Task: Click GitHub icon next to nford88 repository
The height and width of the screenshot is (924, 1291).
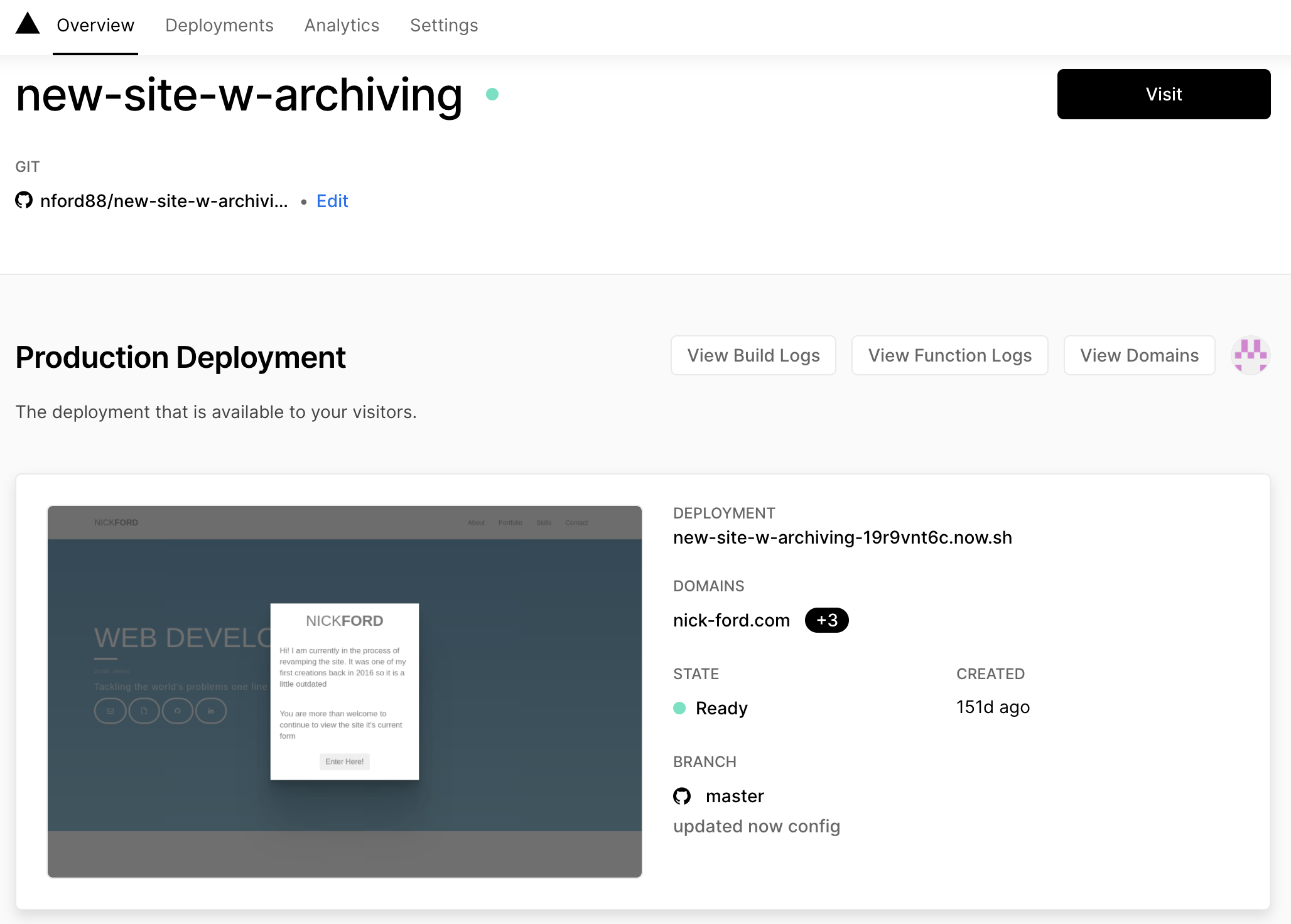Action: (24, 200)
